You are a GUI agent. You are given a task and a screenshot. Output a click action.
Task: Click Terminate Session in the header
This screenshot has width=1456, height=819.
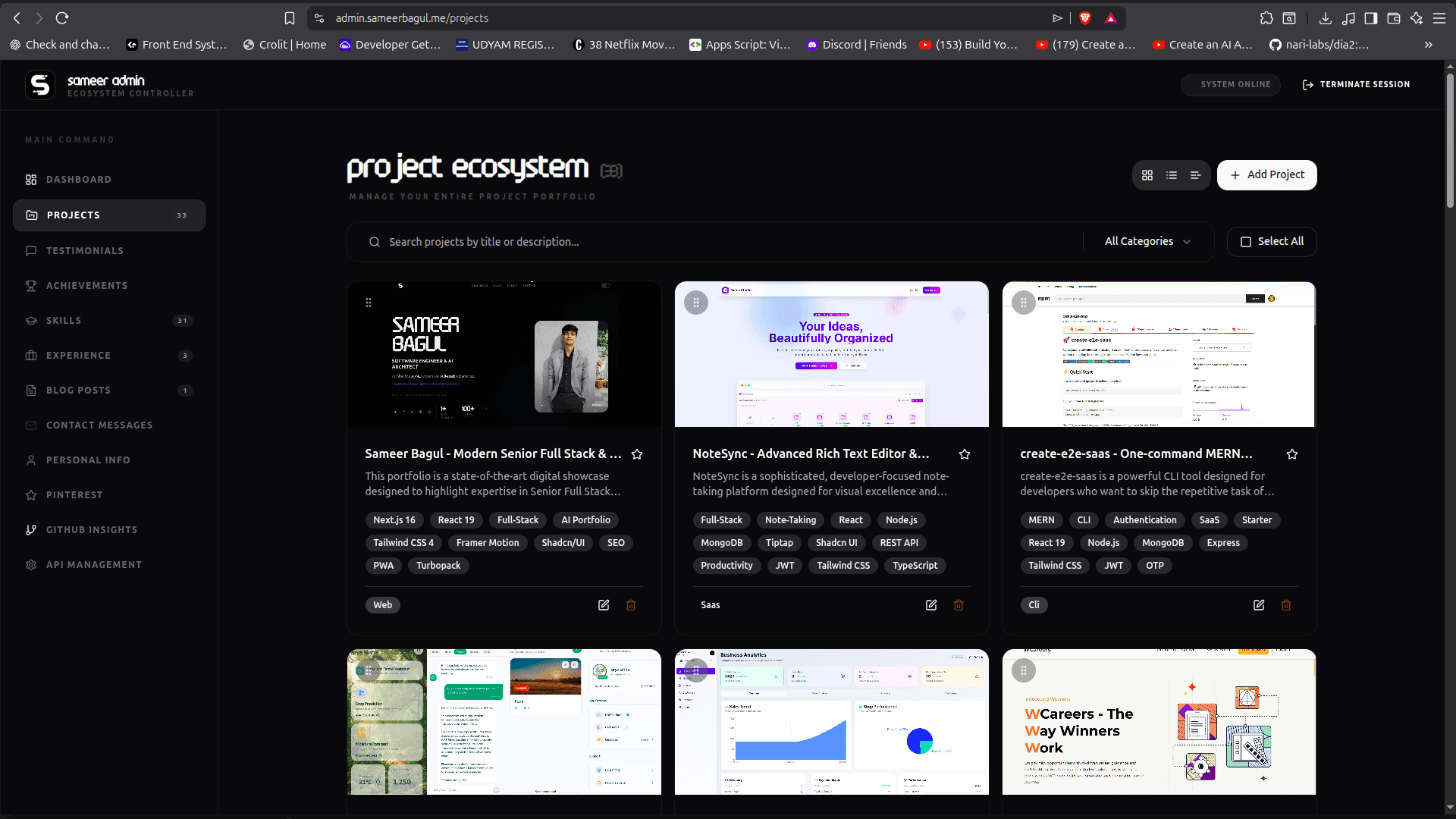(x=1356, y=84)
